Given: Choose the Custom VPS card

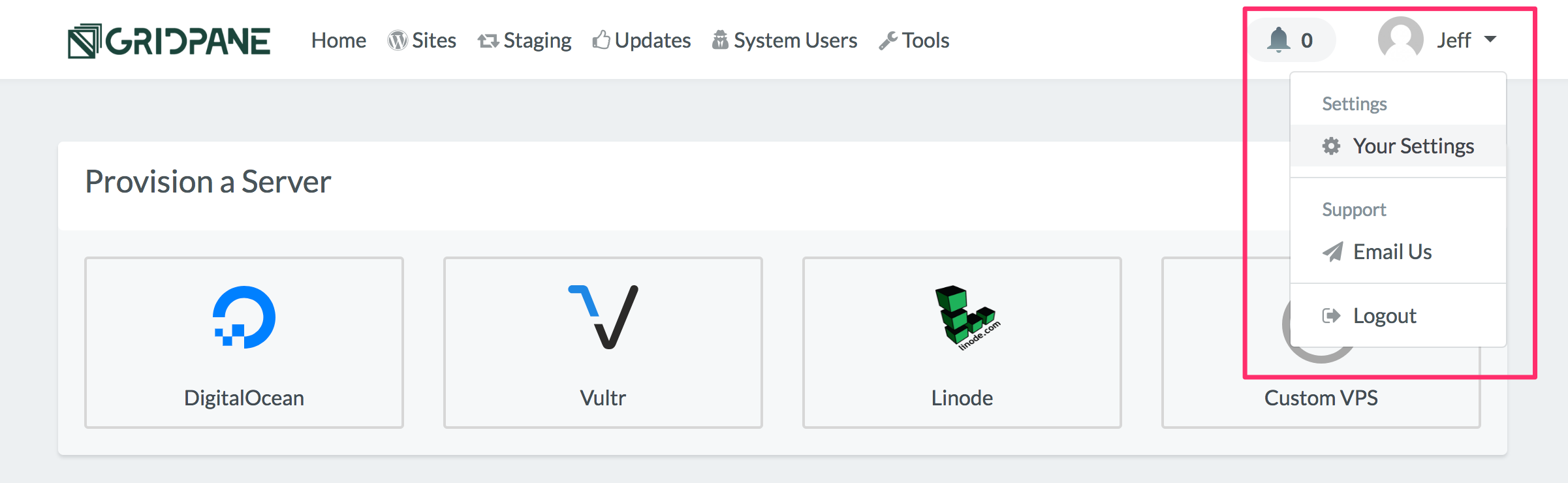Looking at the screenshot, I should point(1321,343).
